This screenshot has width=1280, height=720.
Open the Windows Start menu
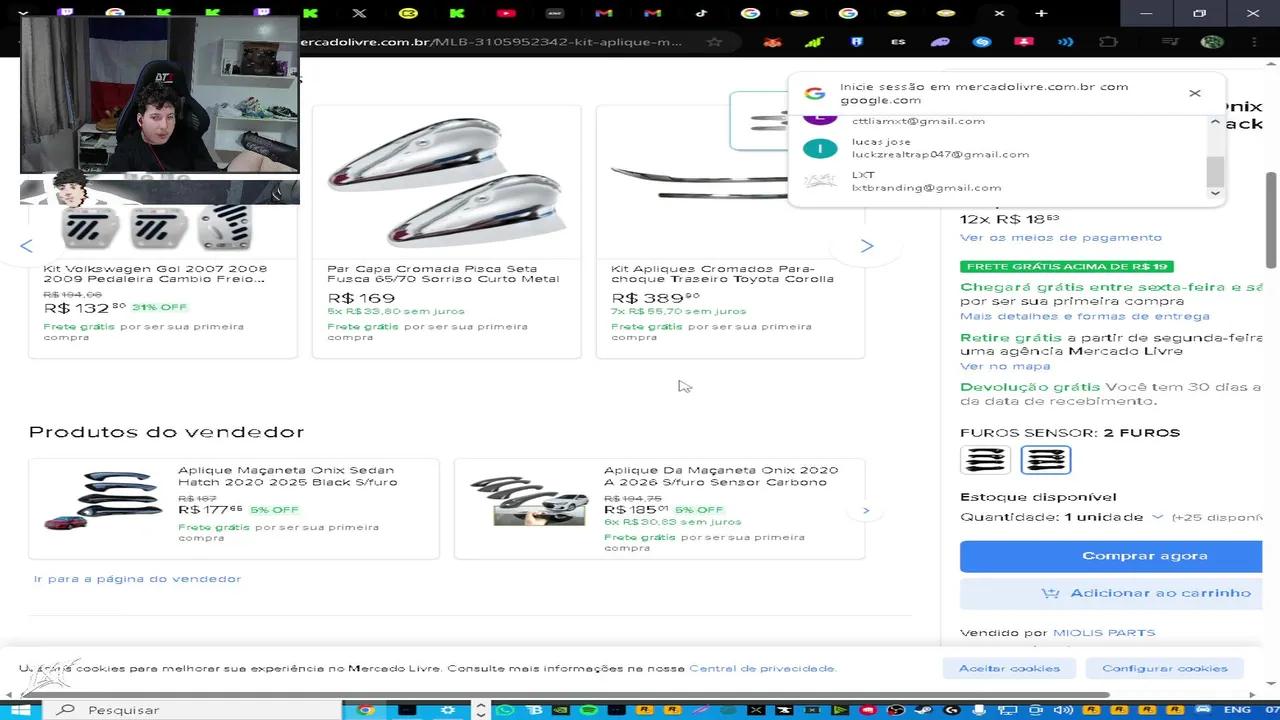(x=20, y=709)
